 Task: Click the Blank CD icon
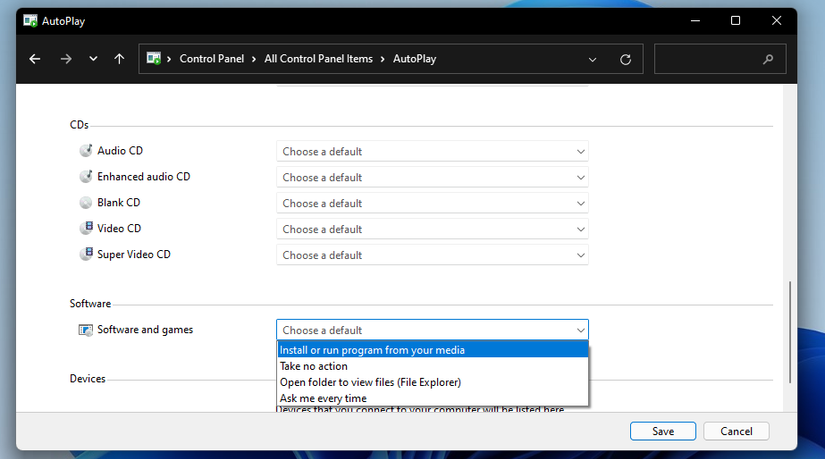(85, 203)
